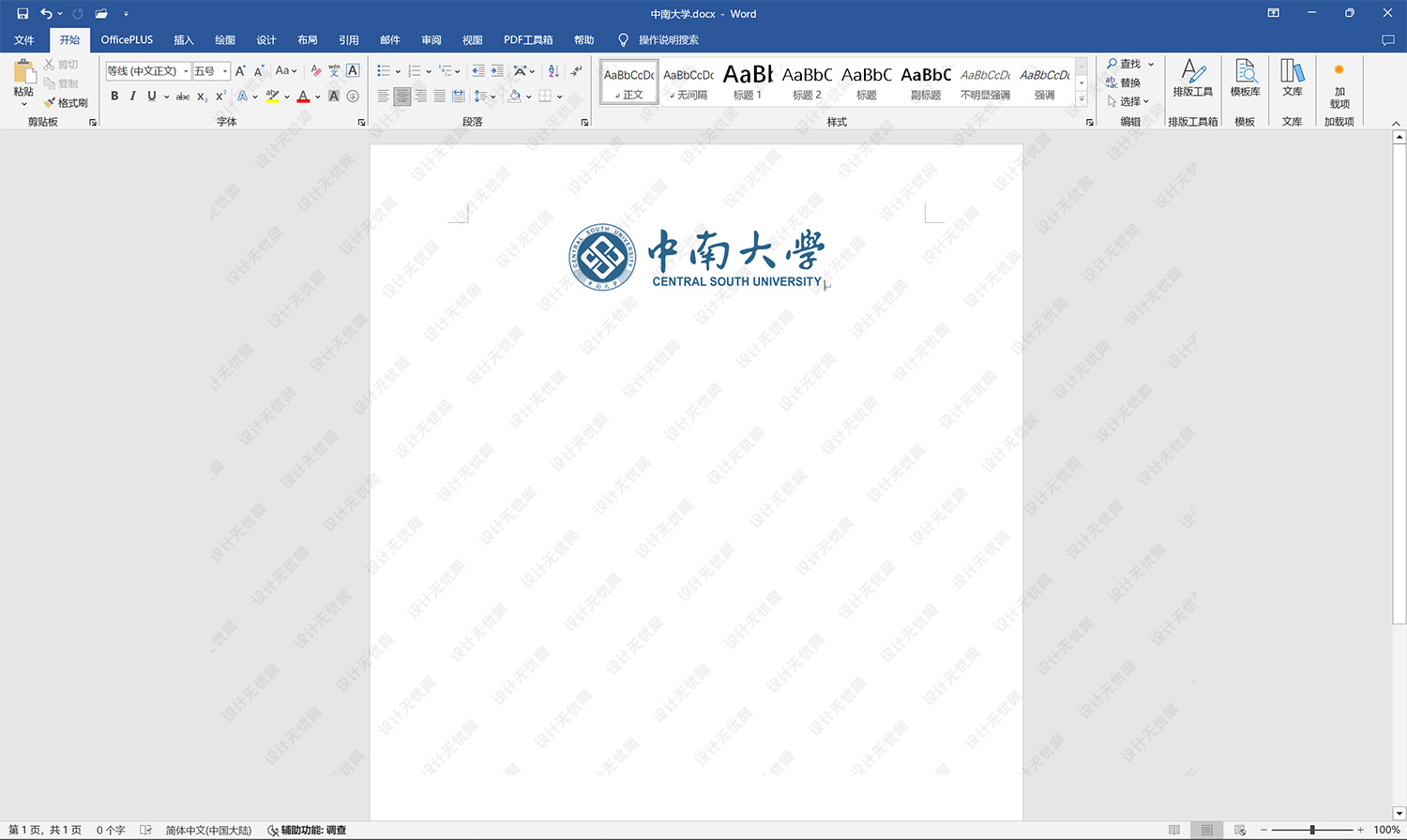Click the Decrease Indent icon
Viewport: 1407px width, 840px height.
(478, 71)
